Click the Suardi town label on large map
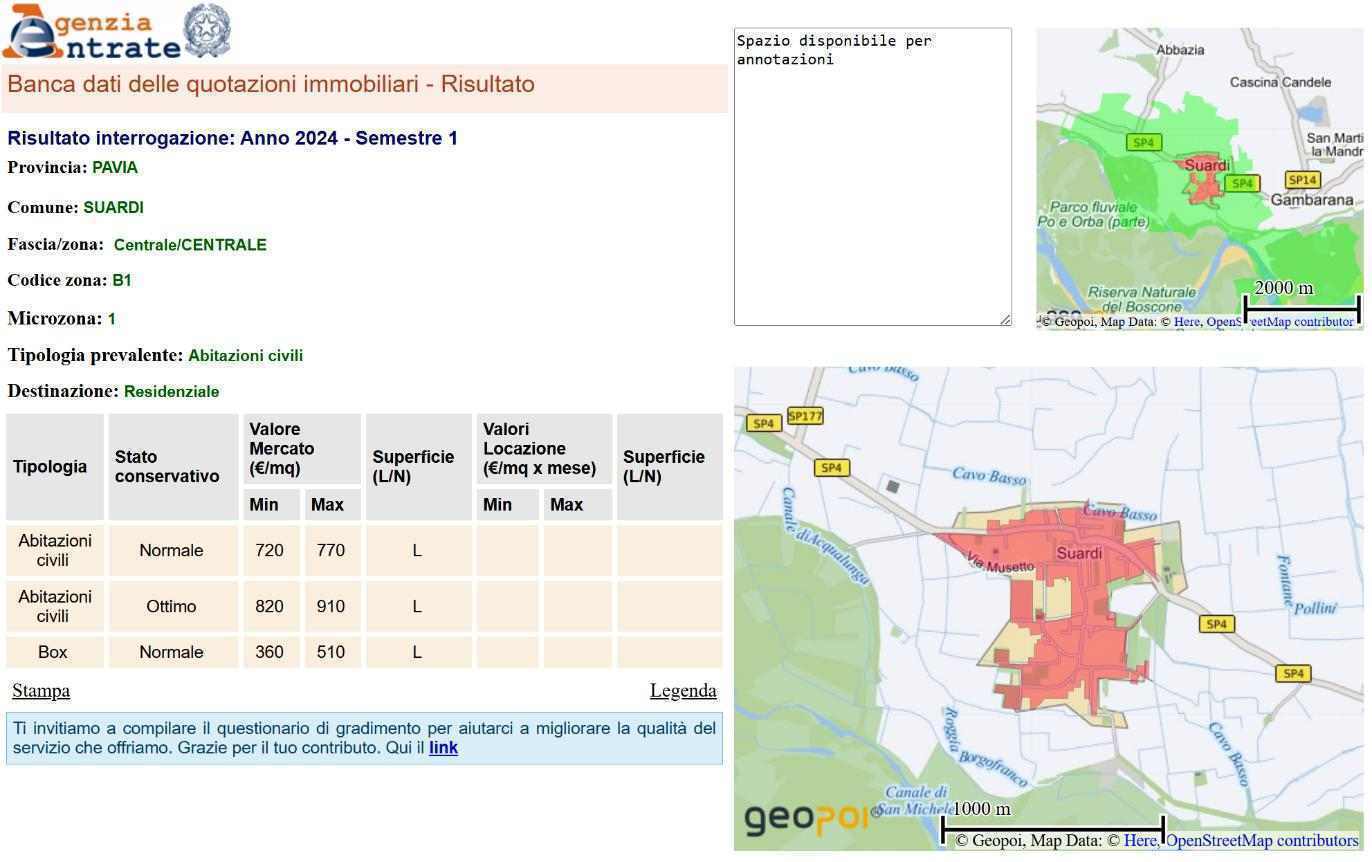Screen dimensions: 1372x862 point(1079,553)
